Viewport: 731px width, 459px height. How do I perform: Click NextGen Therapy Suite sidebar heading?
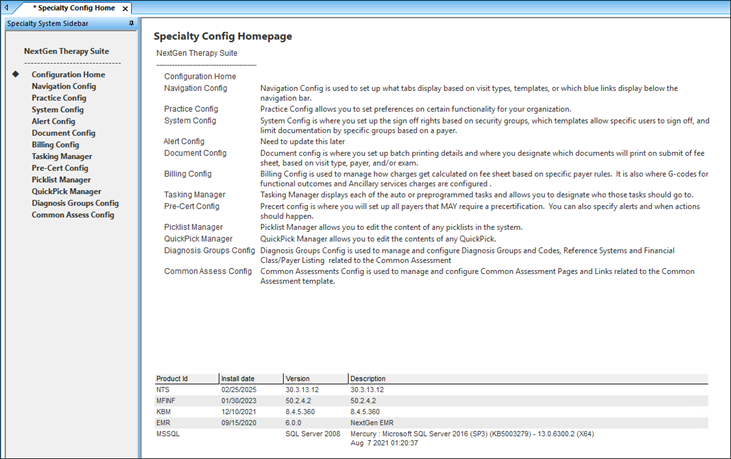[x=66, y=51]
